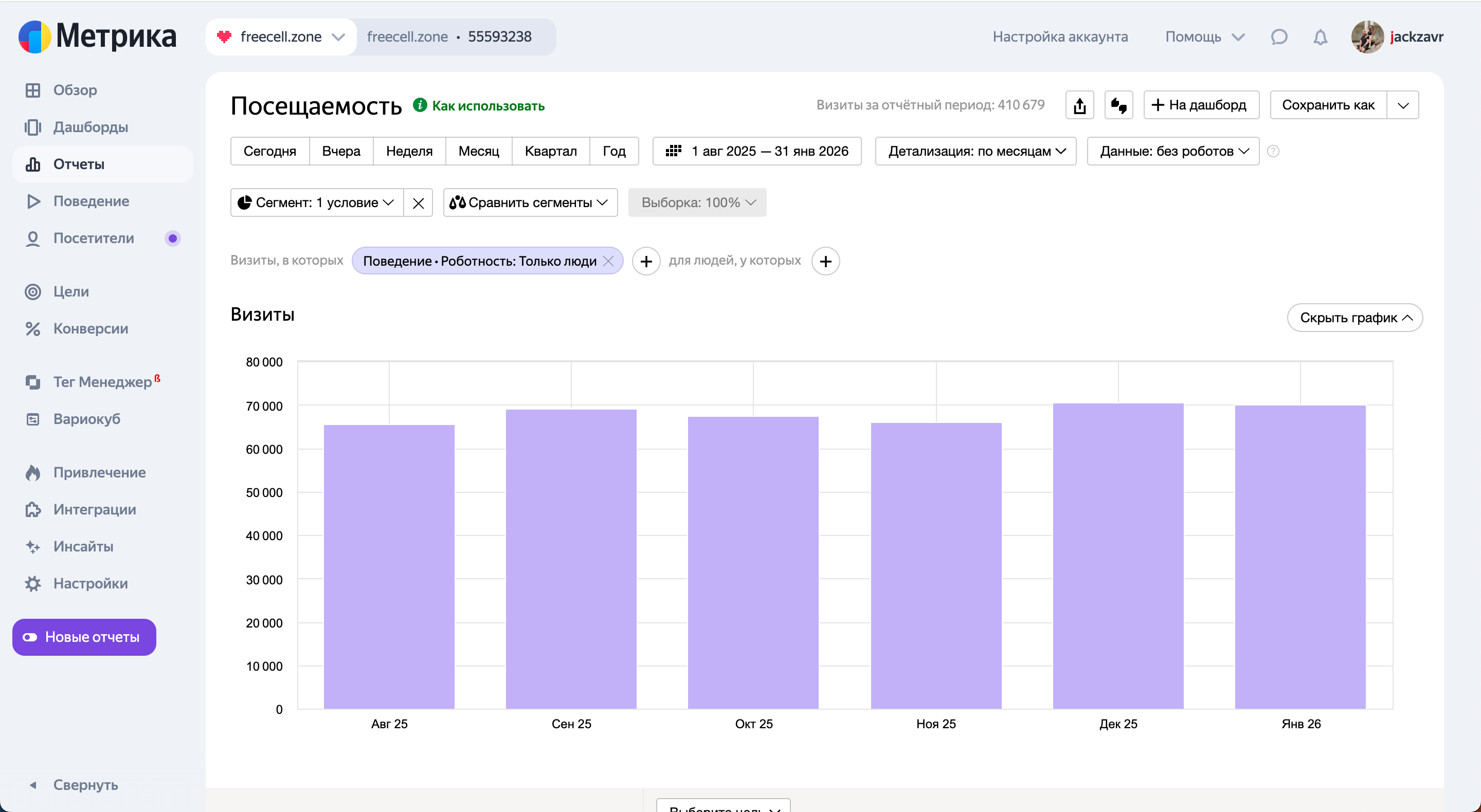Click the thumbs up/down feedback icon
Image resolution: width=1481 pixels, height=812 pixels.
click(1118, 105)
